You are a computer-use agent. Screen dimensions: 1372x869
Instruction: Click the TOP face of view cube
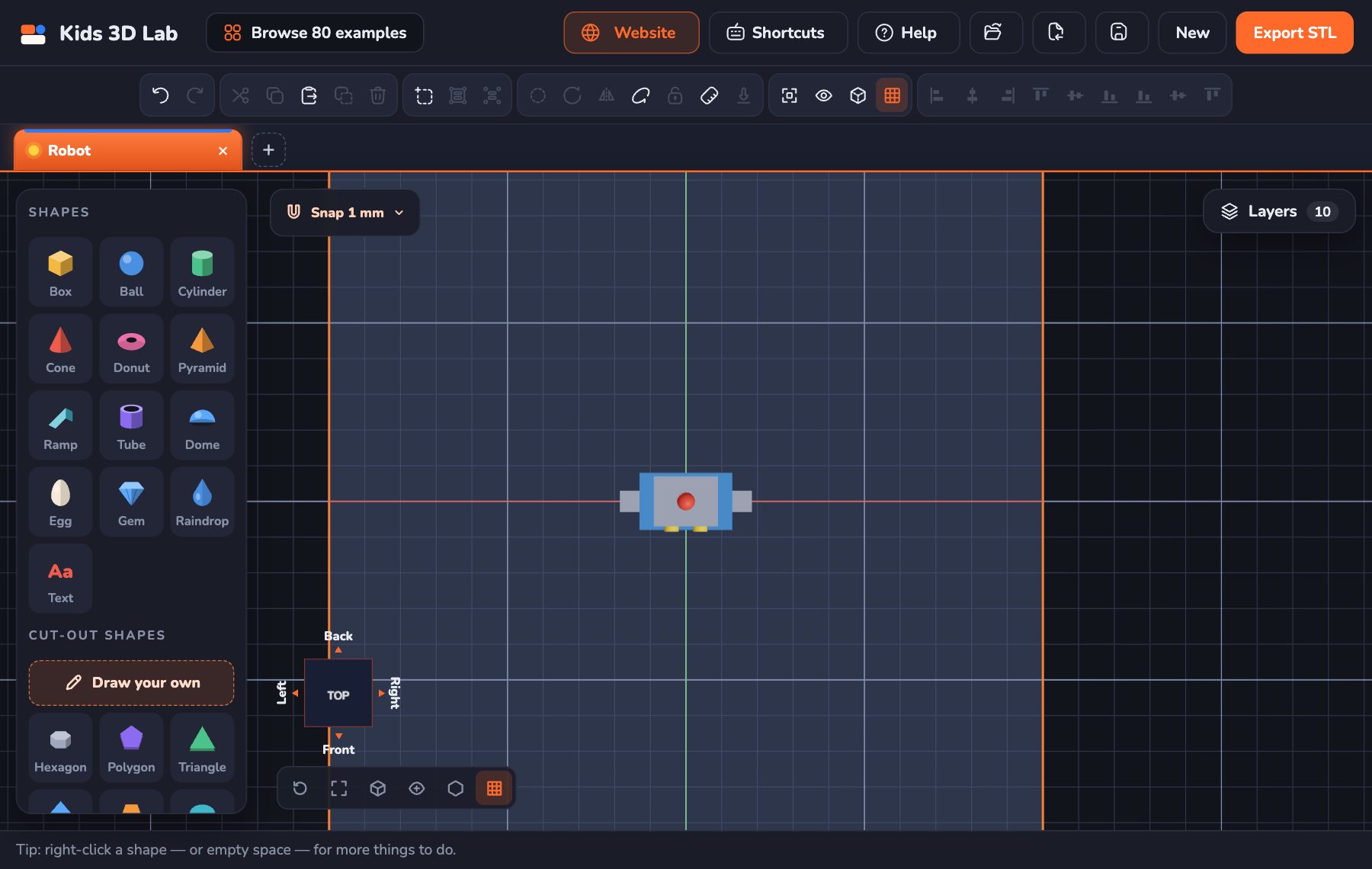point(338,694)
